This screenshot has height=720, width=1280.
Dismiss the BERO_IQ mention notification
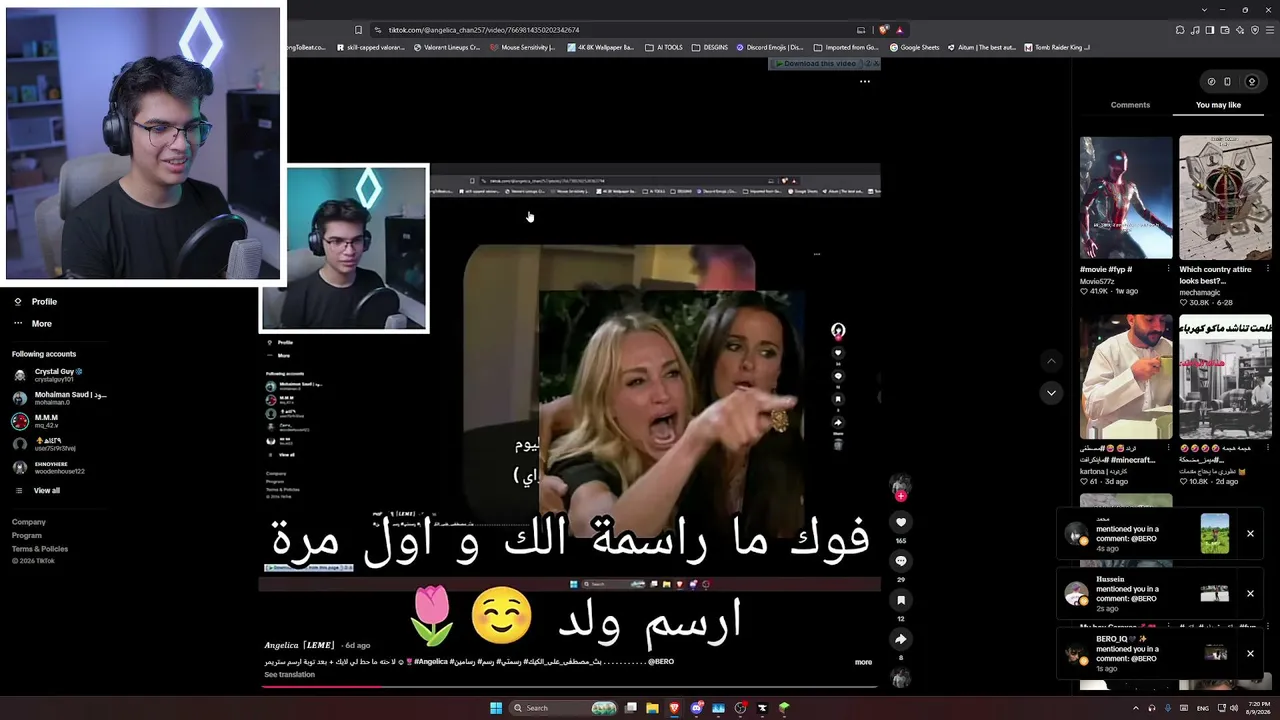click(1250, 654)
